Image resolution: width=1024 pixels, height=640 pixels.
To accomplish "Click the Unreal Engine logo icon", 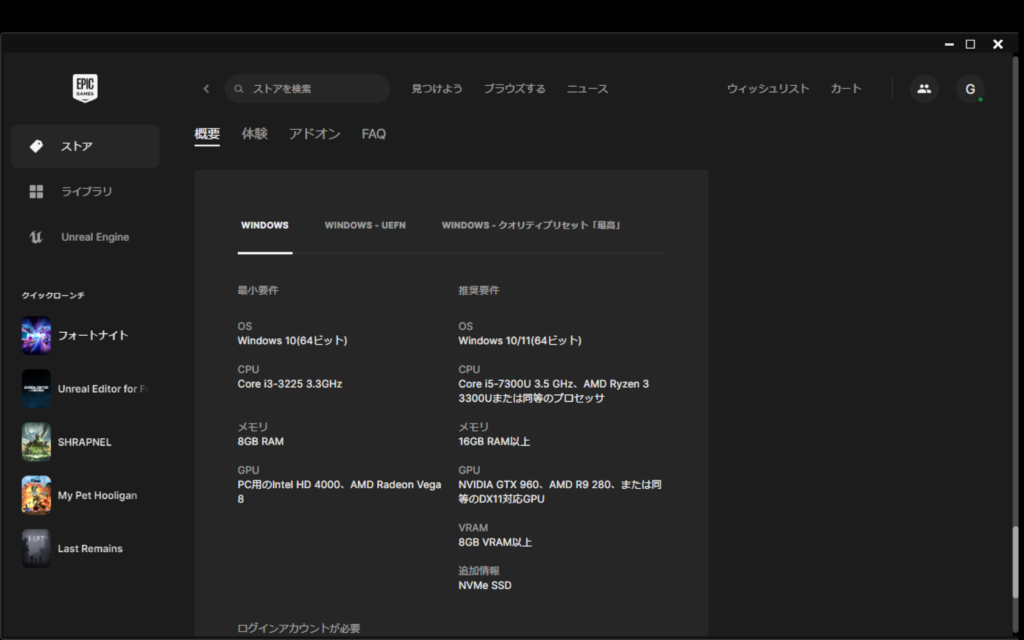I will [x=37, y=237].
